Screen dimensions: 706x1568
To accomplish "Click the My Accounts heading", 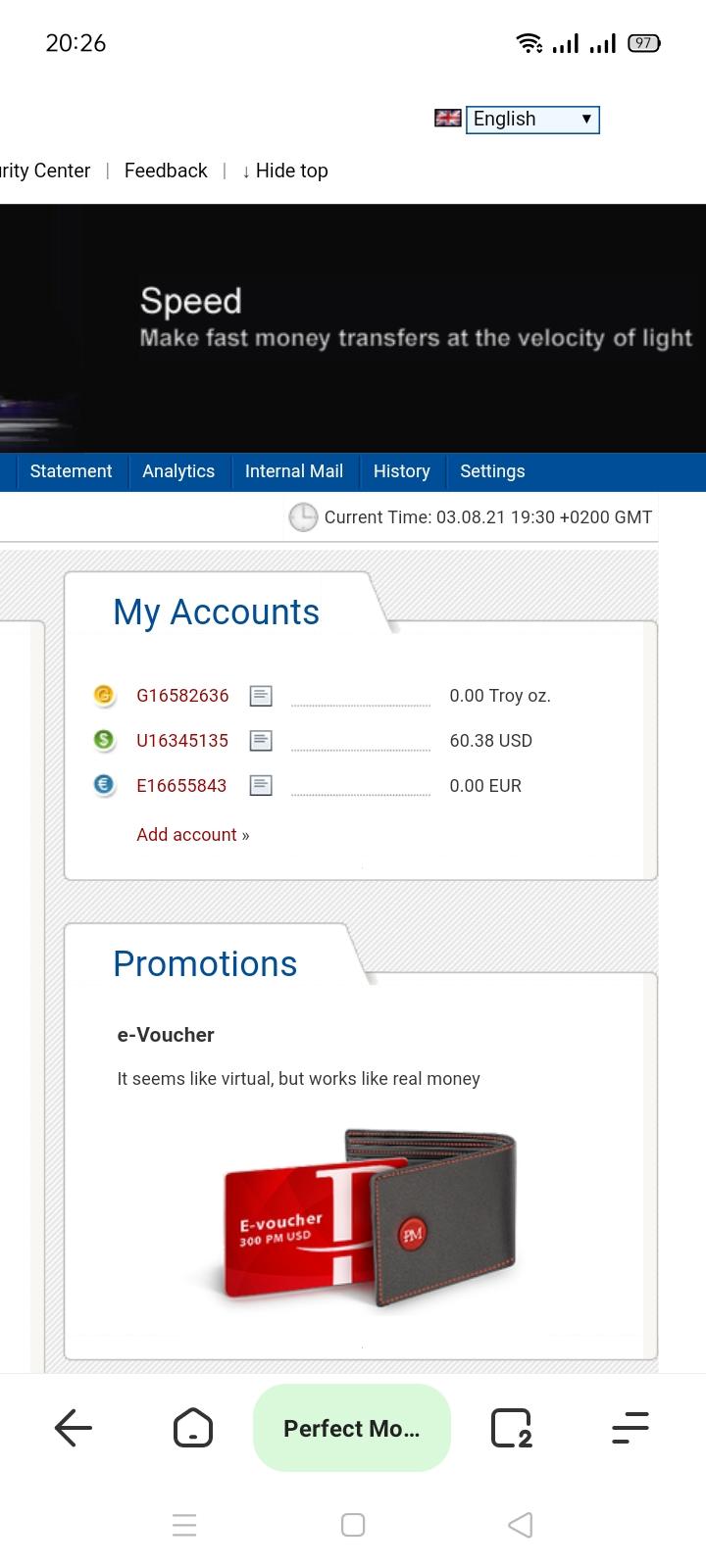I will pyautogui.click(x=217, y=612).
